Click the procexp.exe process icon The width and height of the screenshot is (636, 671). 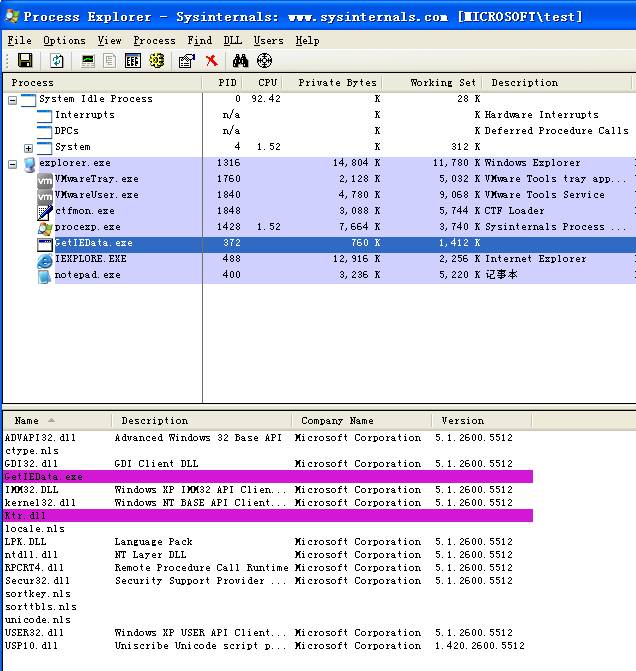(45, 228)
